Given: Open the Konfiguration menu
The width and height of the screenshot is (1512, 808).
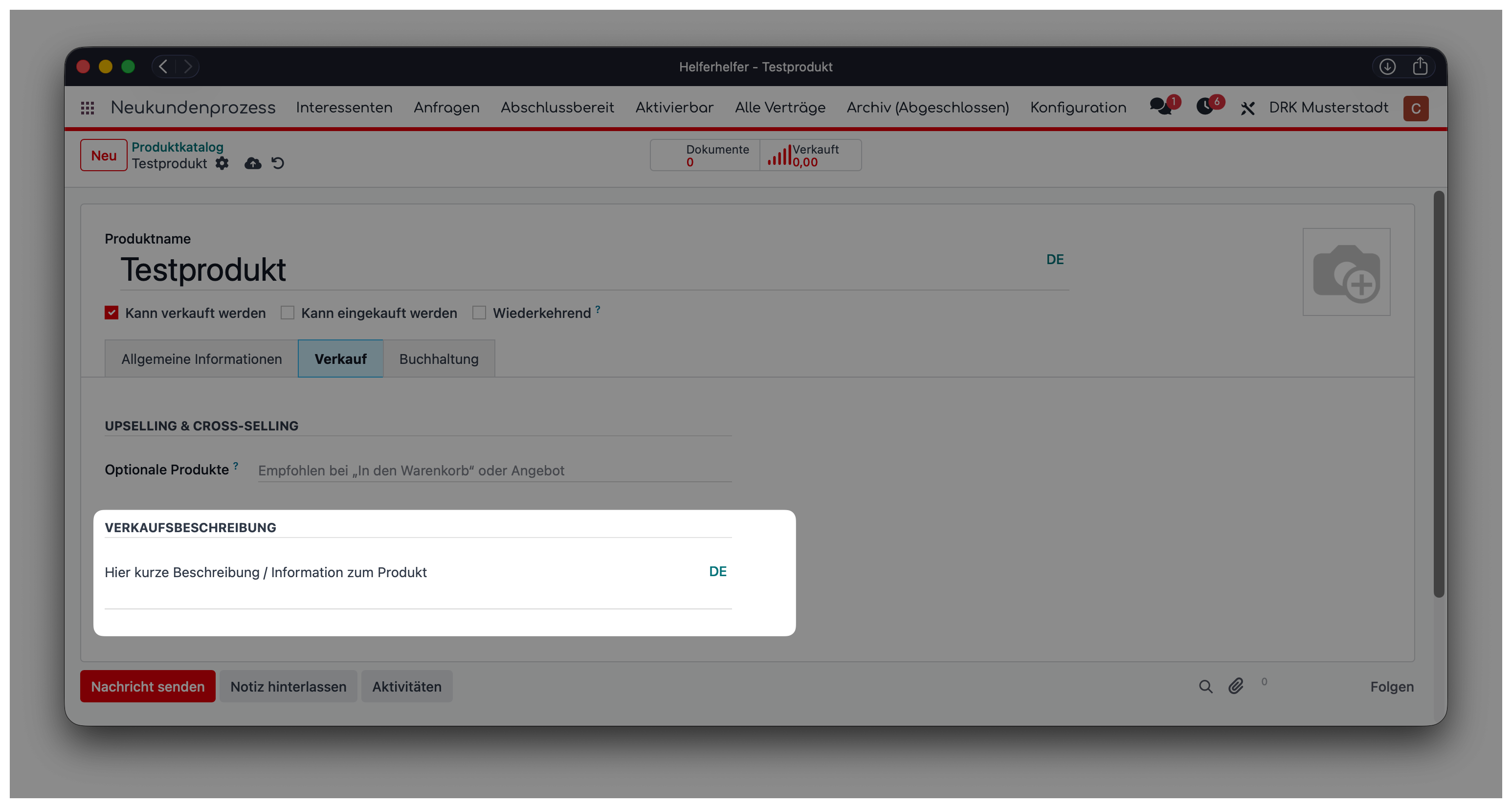Looking at the screenshot, I should pos(1078,108).
